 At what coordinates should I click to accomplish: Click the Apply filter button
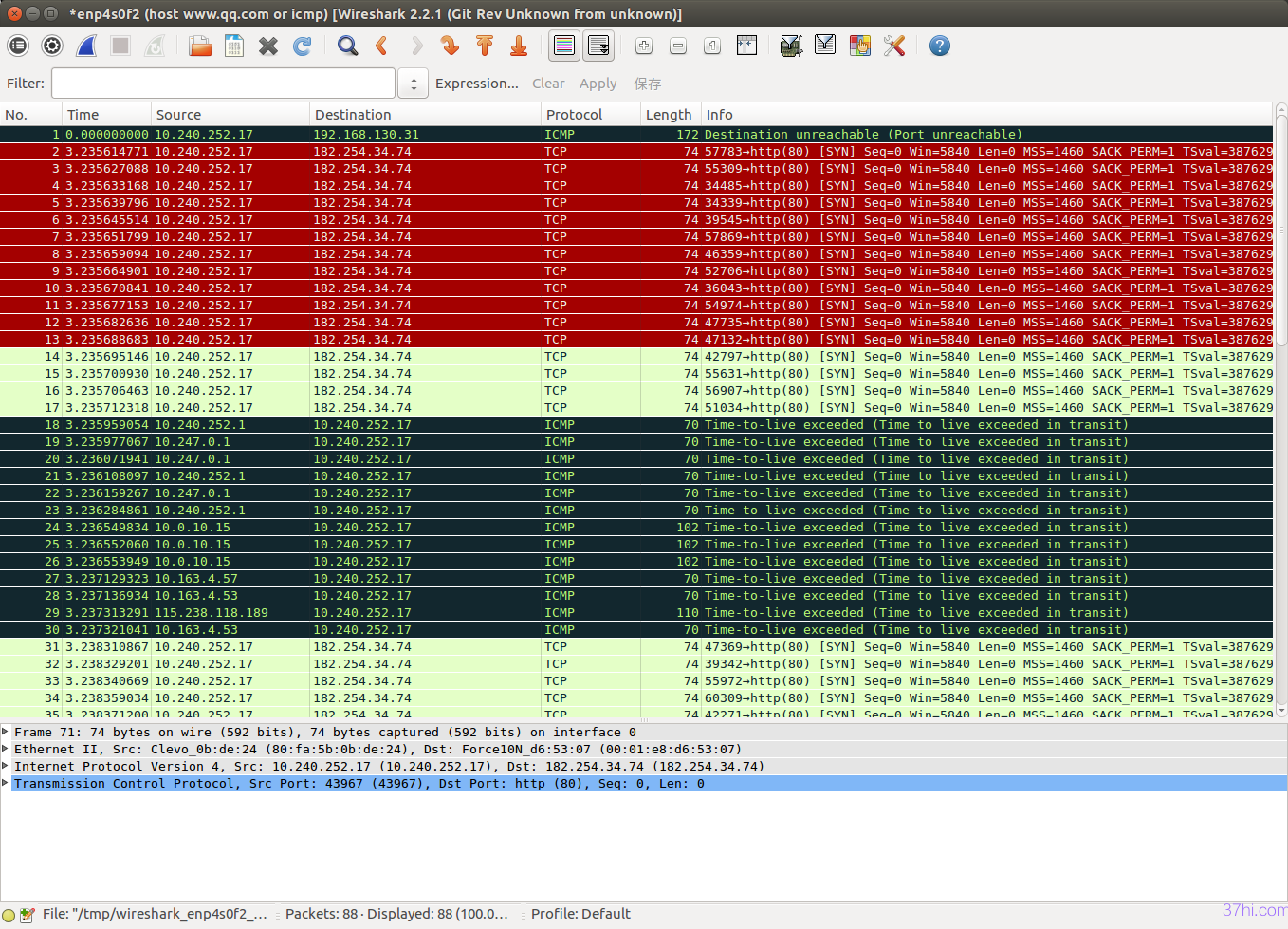click(x=598, y=84)
